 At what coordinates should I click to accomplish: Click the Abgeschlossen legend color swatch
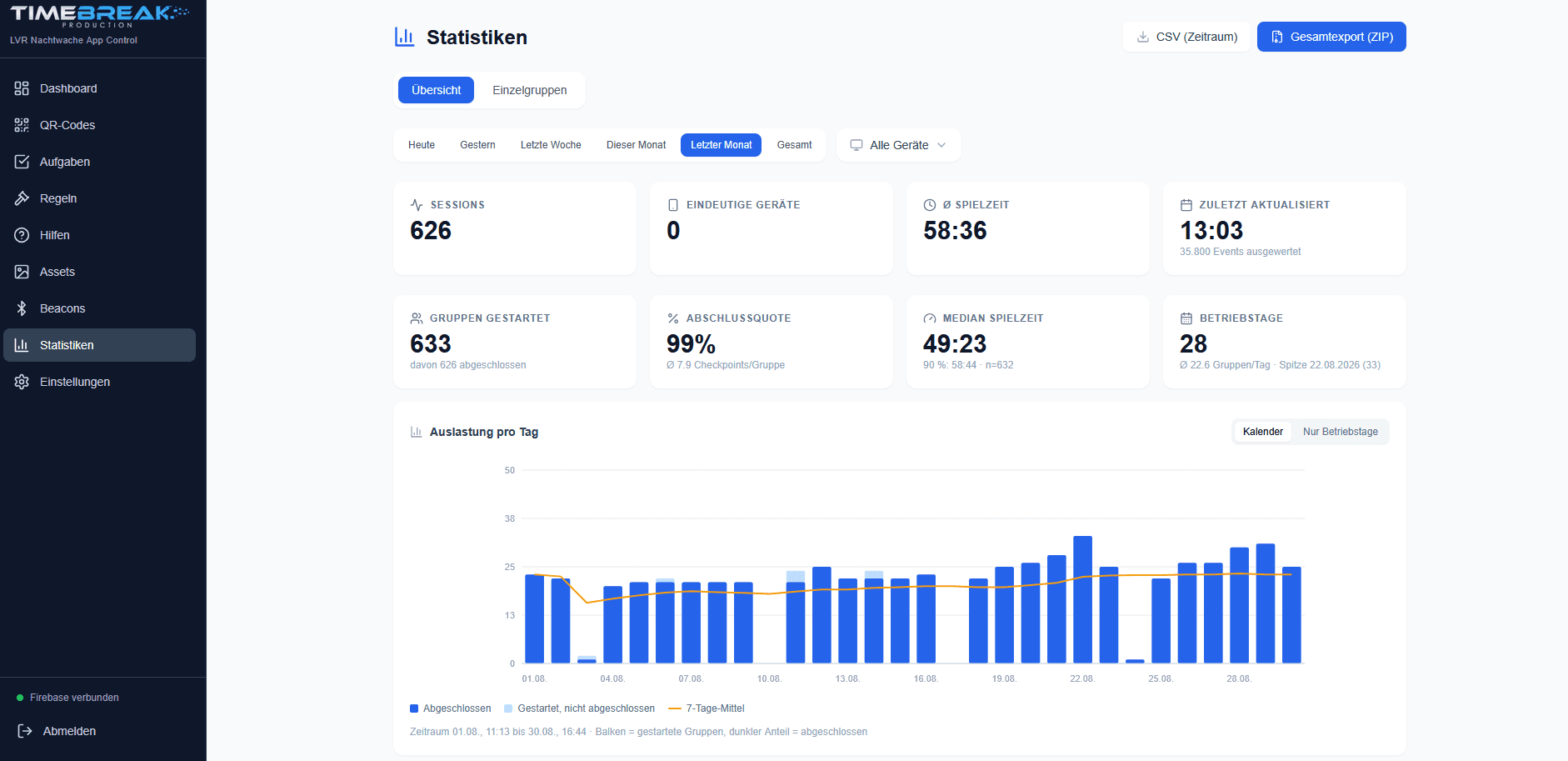[414, 708]
